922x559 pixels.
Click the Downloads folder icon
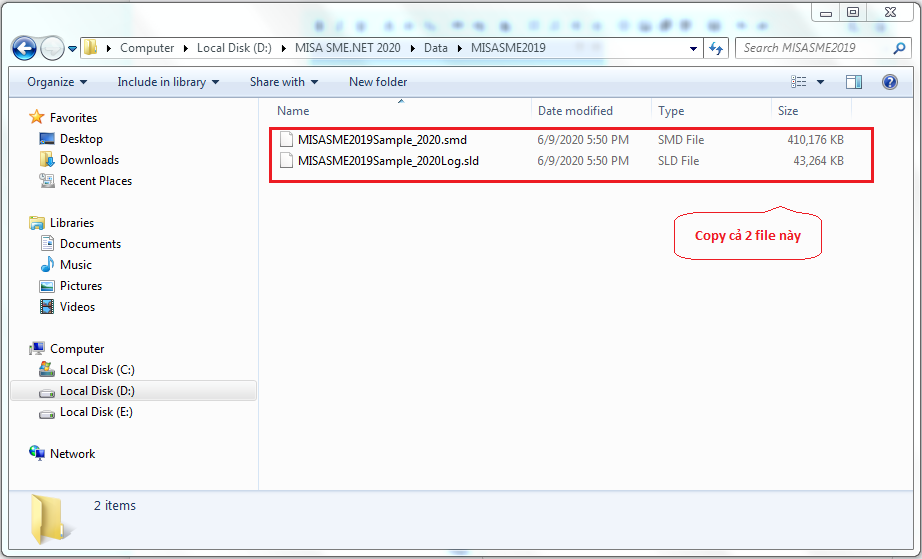pyautogui.click(x=47, y=159)
